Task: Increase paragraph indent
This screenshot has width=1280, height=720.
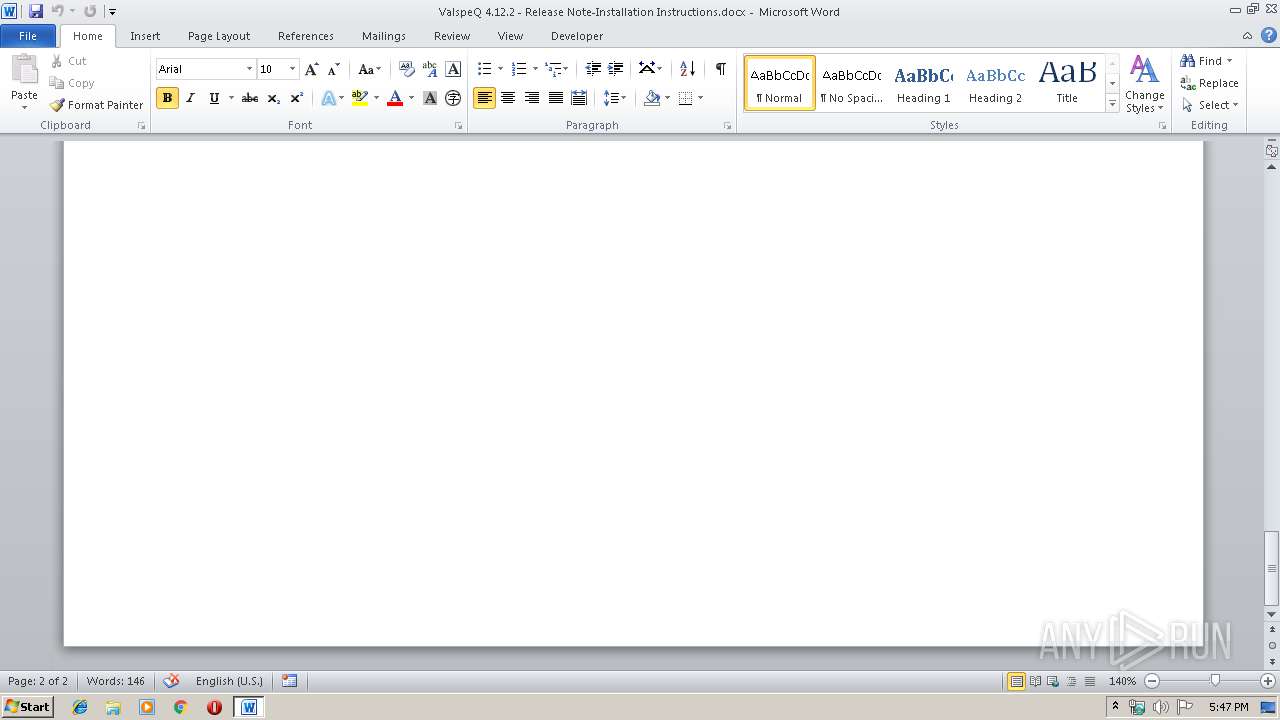Action: 616,69
